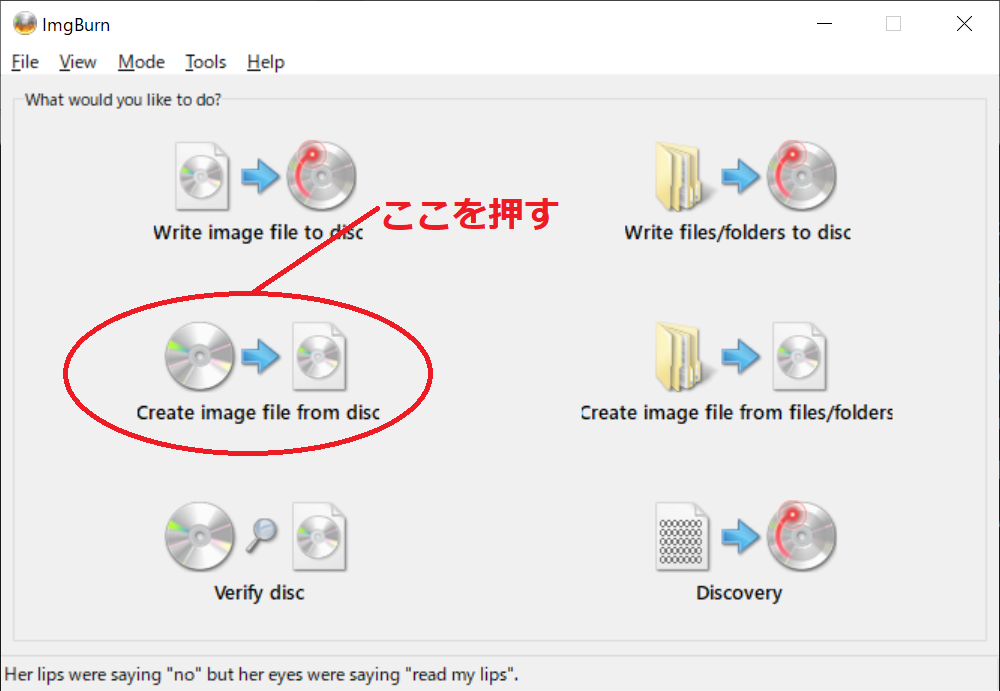
Task: Click the Write files/folders to disc icon
Action: (x=746, y=176)
